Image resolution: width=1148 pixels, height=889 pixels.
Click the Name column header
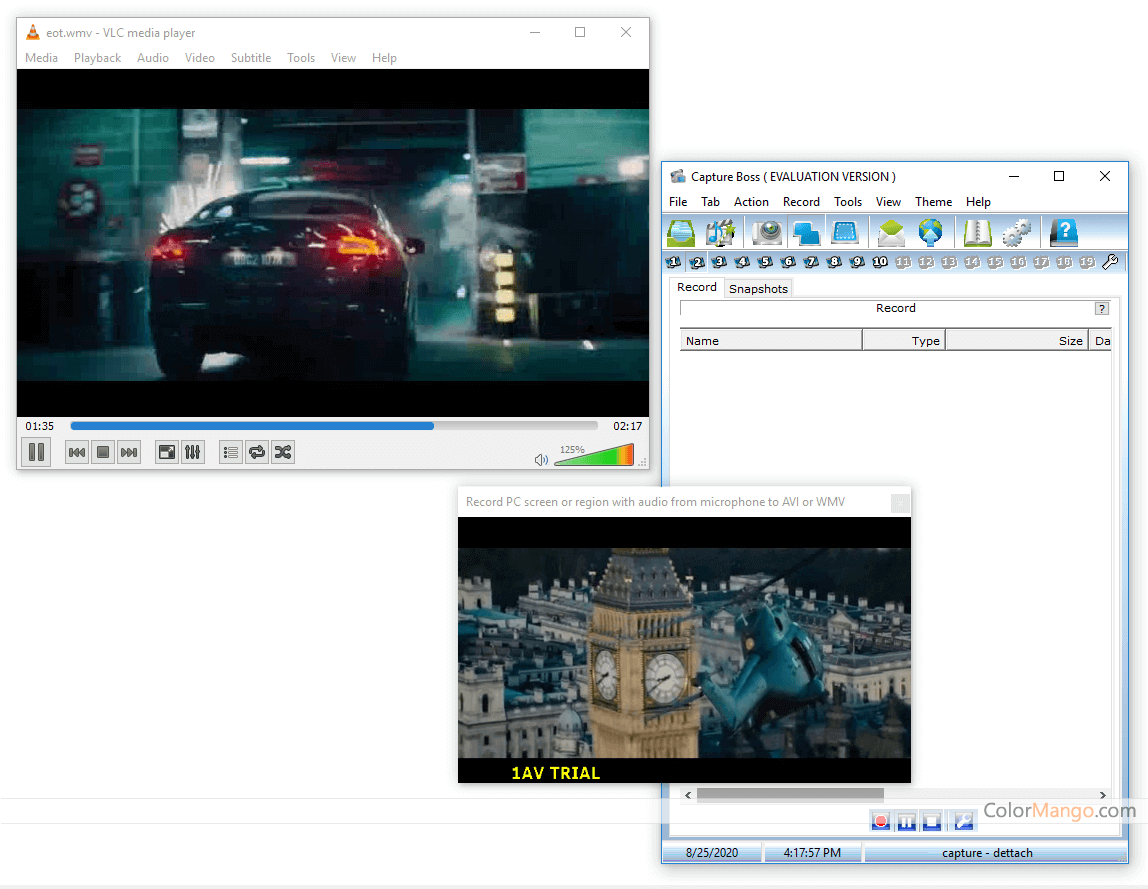[x=770, y=341]
